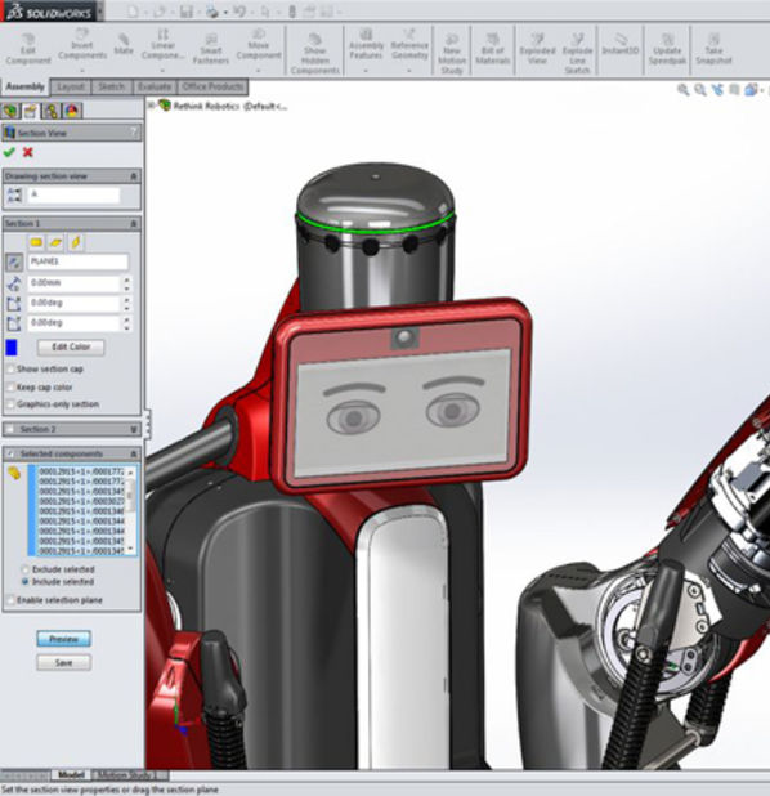Click the Mate tool in the toolbar

tap(124, 45)
